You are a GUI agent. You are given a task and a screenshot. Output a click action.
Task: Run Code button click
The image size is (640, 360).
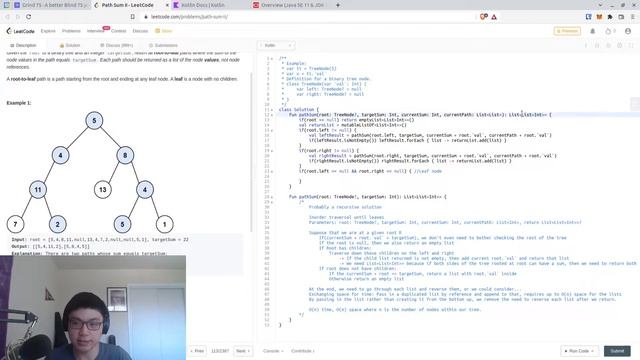[x=579, y=351]
